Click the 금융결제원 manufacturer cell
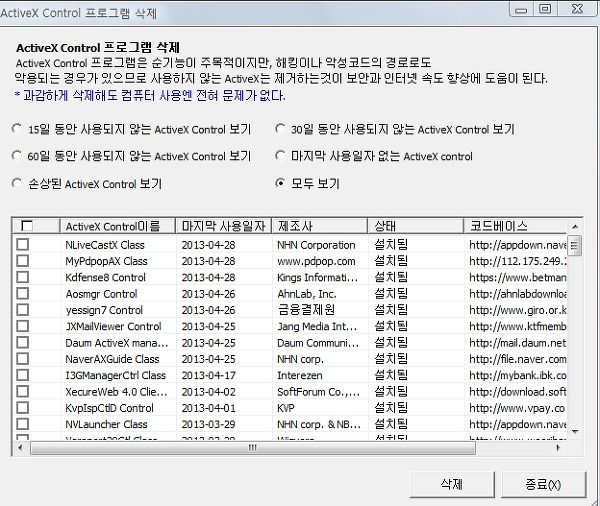The width and height of the screenshot is (600, 506). pyautogui.click(x=306, y=310)
